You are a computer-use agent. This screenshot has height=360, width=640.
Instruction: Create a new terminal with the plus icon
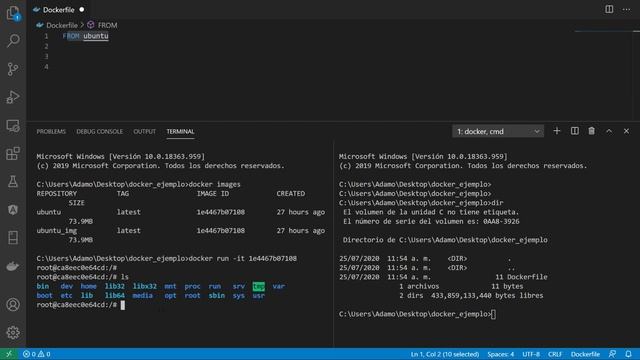(557, 131)
